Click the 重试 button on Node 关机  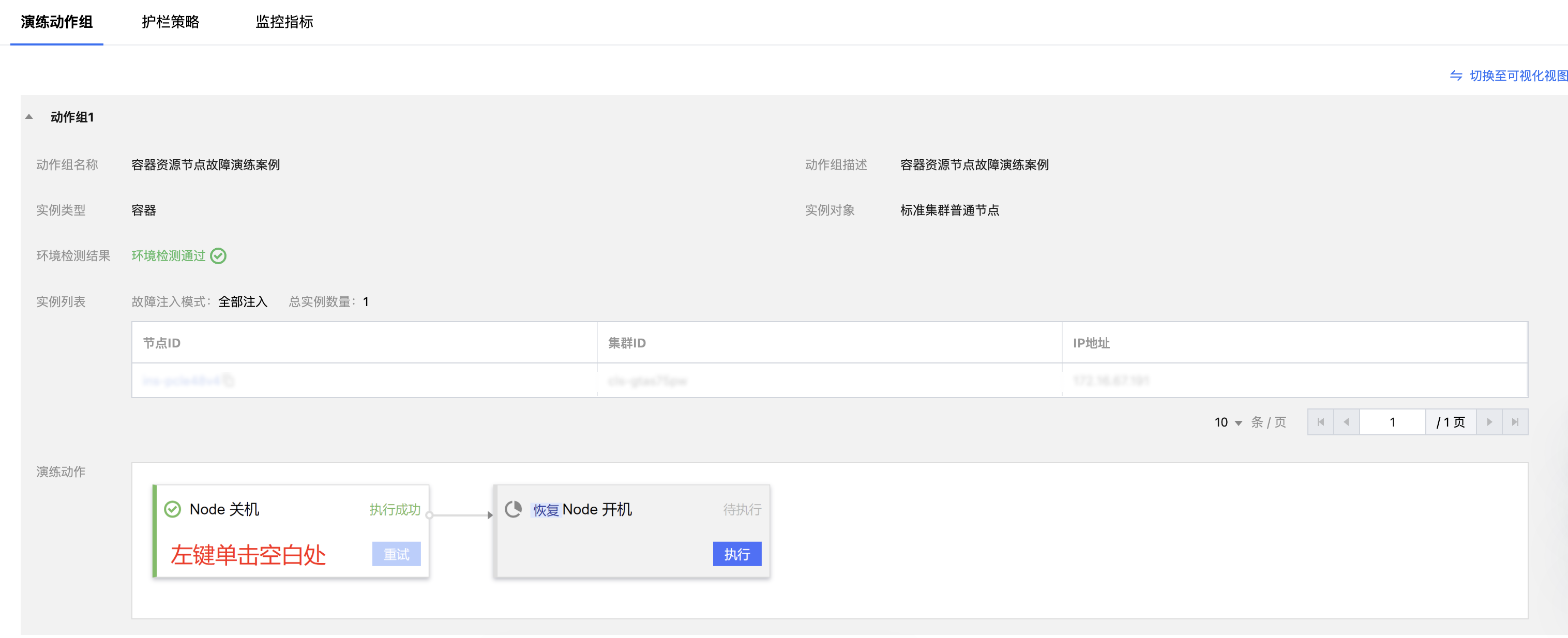(x=396, y=554)
